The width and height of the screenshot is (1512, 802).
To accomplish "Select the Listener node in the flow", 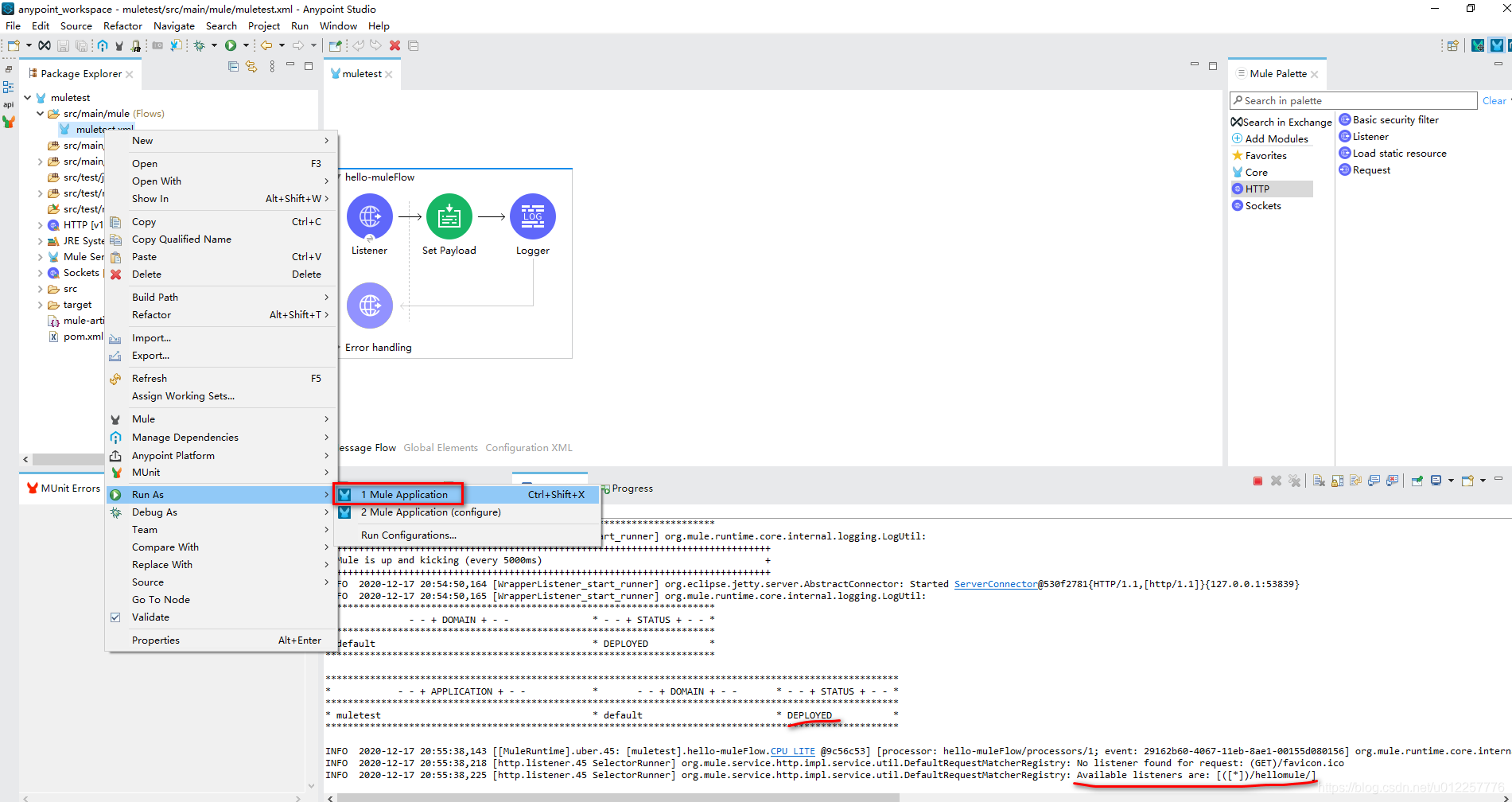I will click(370, 216).
